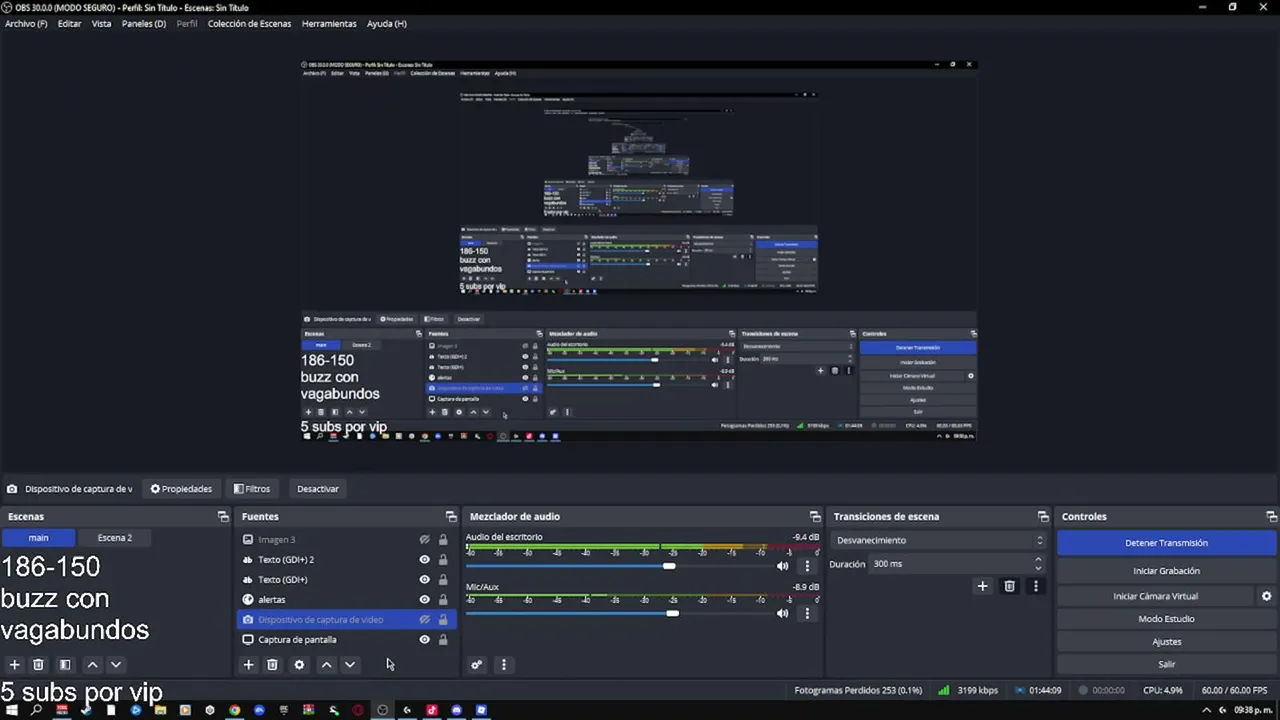This screenshot has width=1280, height=720.
Task: Open Audio del escritorio three-dot menu
Action: pyautogui.click(x=807, y=566)
